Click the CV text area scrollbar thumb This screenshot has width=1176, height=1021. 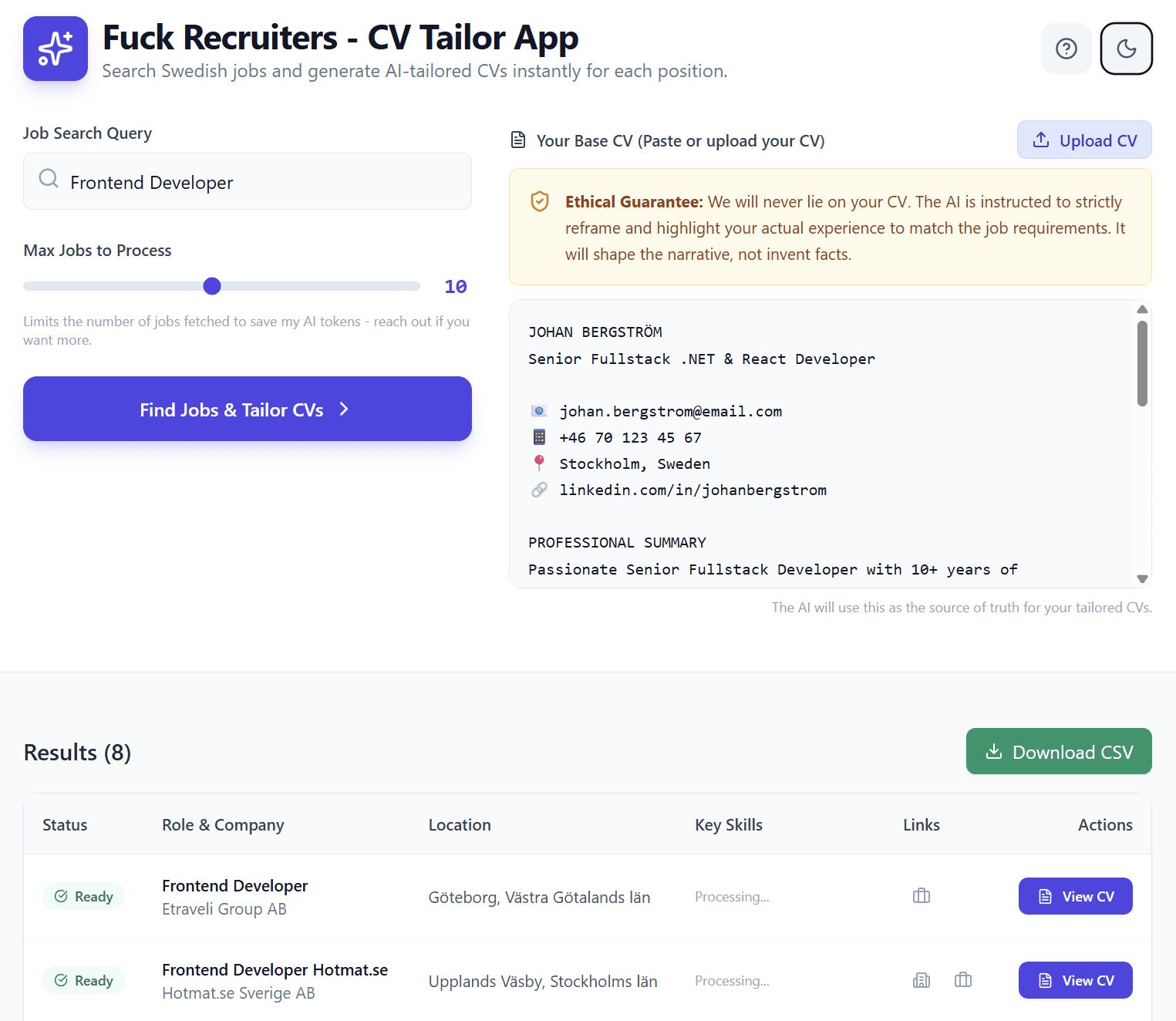coord(1142,363)
